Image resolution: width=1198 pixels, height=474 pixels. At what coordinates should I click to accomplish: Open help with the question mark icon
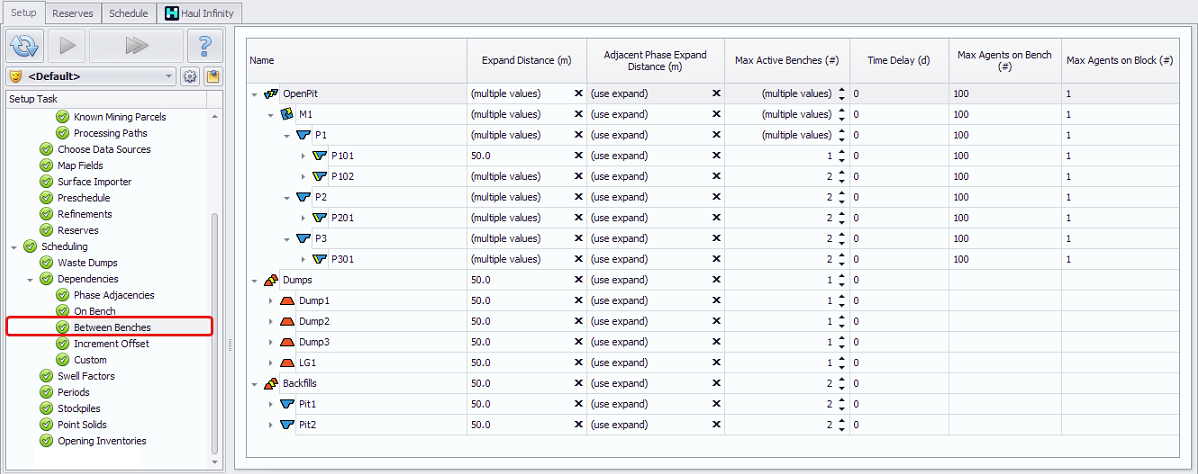point(204,46)
